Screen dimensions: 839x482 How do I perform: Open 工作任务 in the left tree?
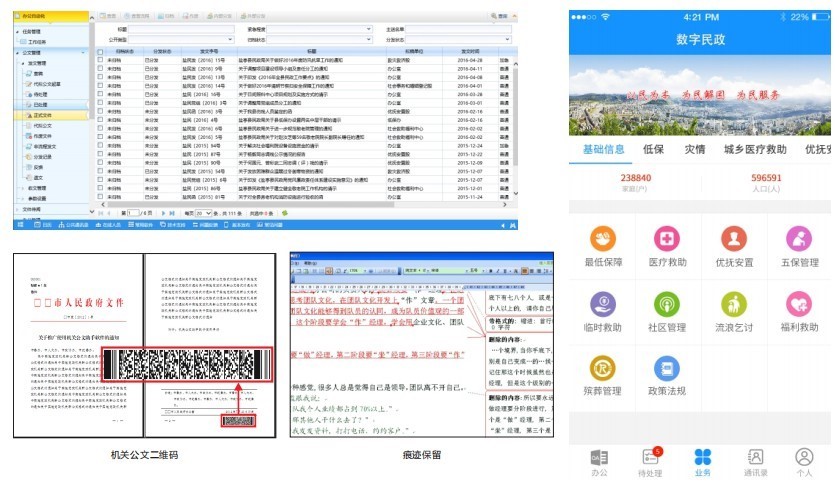33,42
